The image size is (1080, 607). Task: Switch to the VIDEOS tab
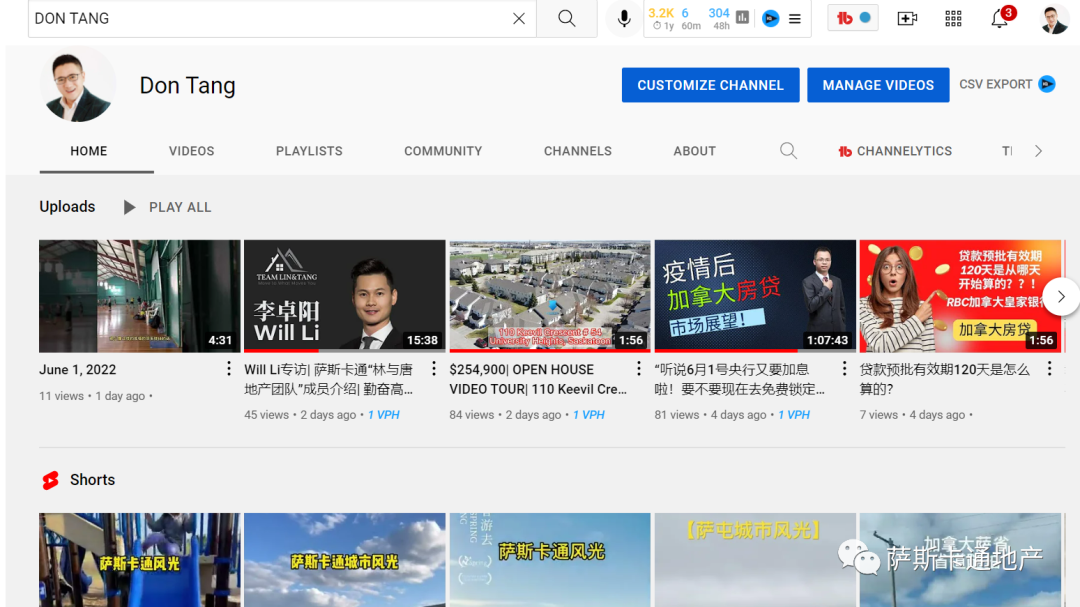tap(191, 151)
